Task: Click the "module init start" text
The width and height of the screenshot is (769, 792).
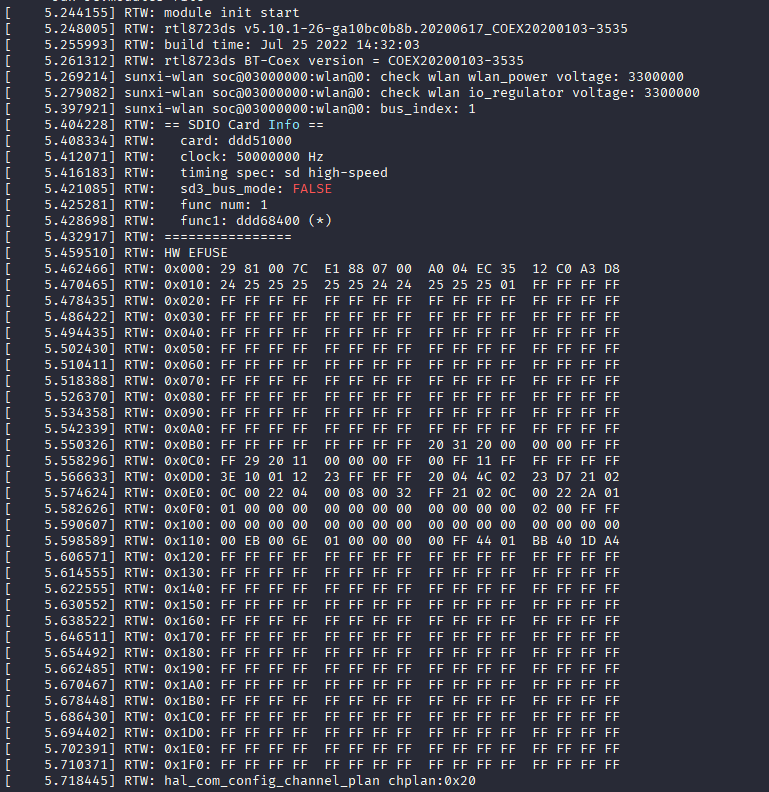Action: pos(231,13)
